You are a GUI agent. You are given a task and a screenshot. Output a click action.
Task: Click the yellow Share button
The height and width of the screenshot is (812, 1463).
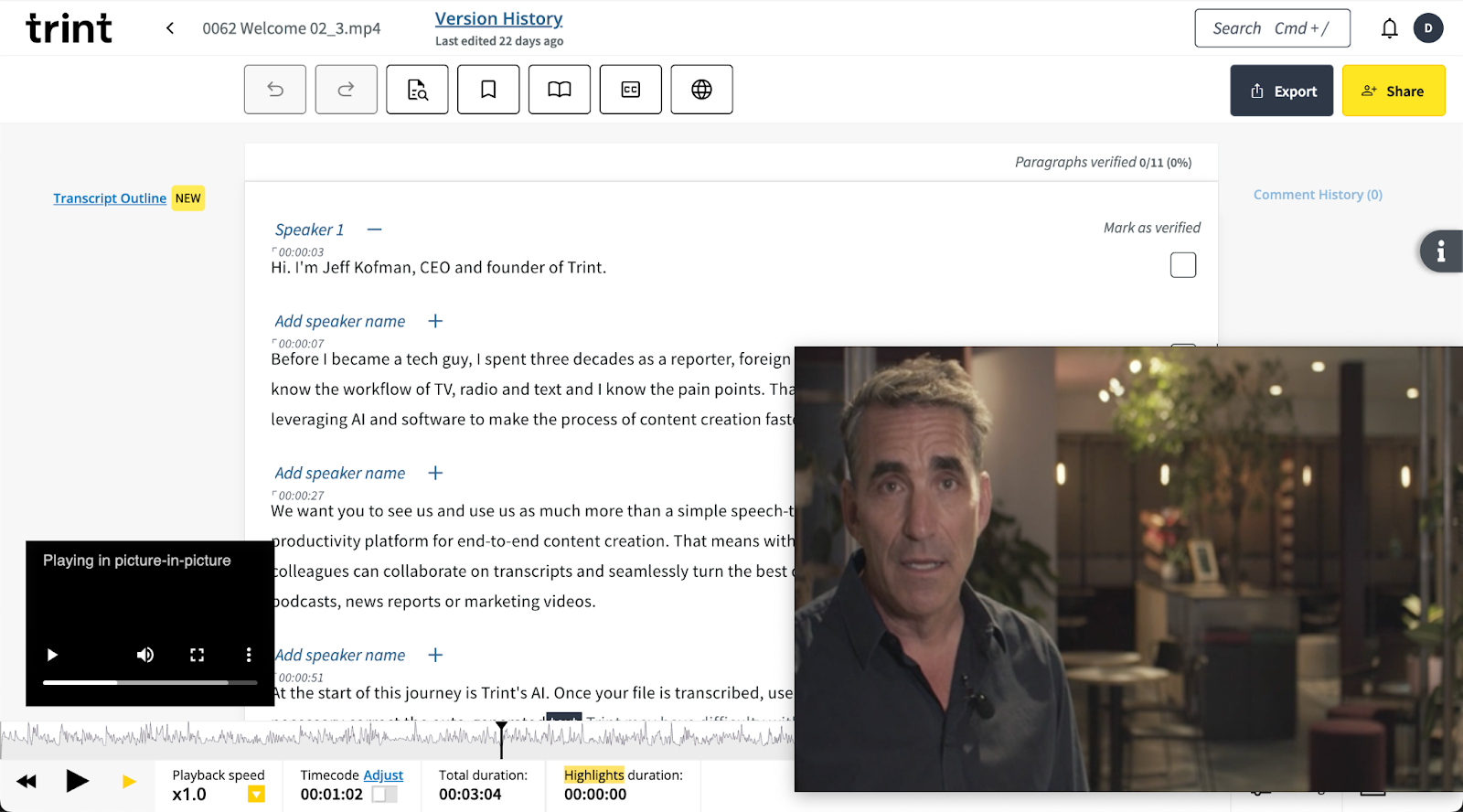(1394, 91)
